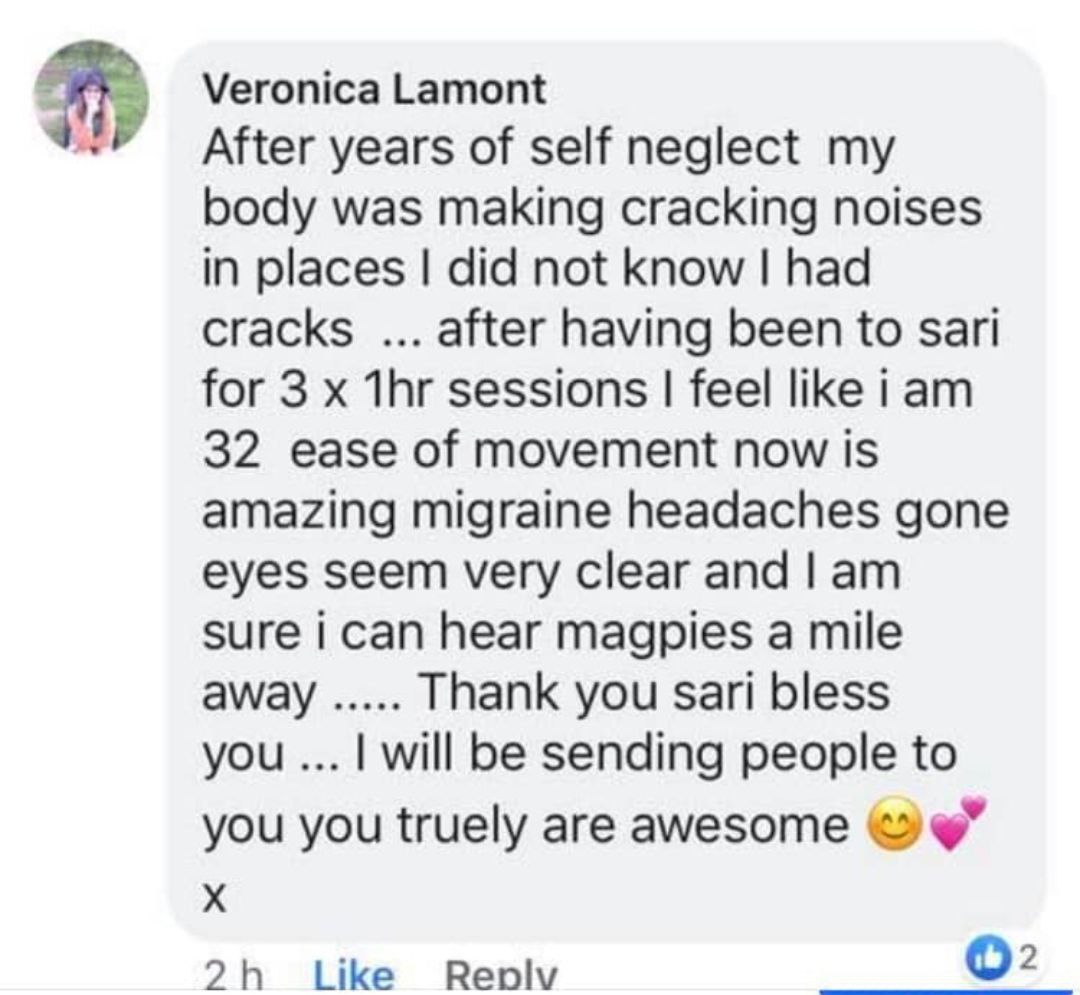
Task: Click "After years of self neglect" line
Action: click(501, 151)
